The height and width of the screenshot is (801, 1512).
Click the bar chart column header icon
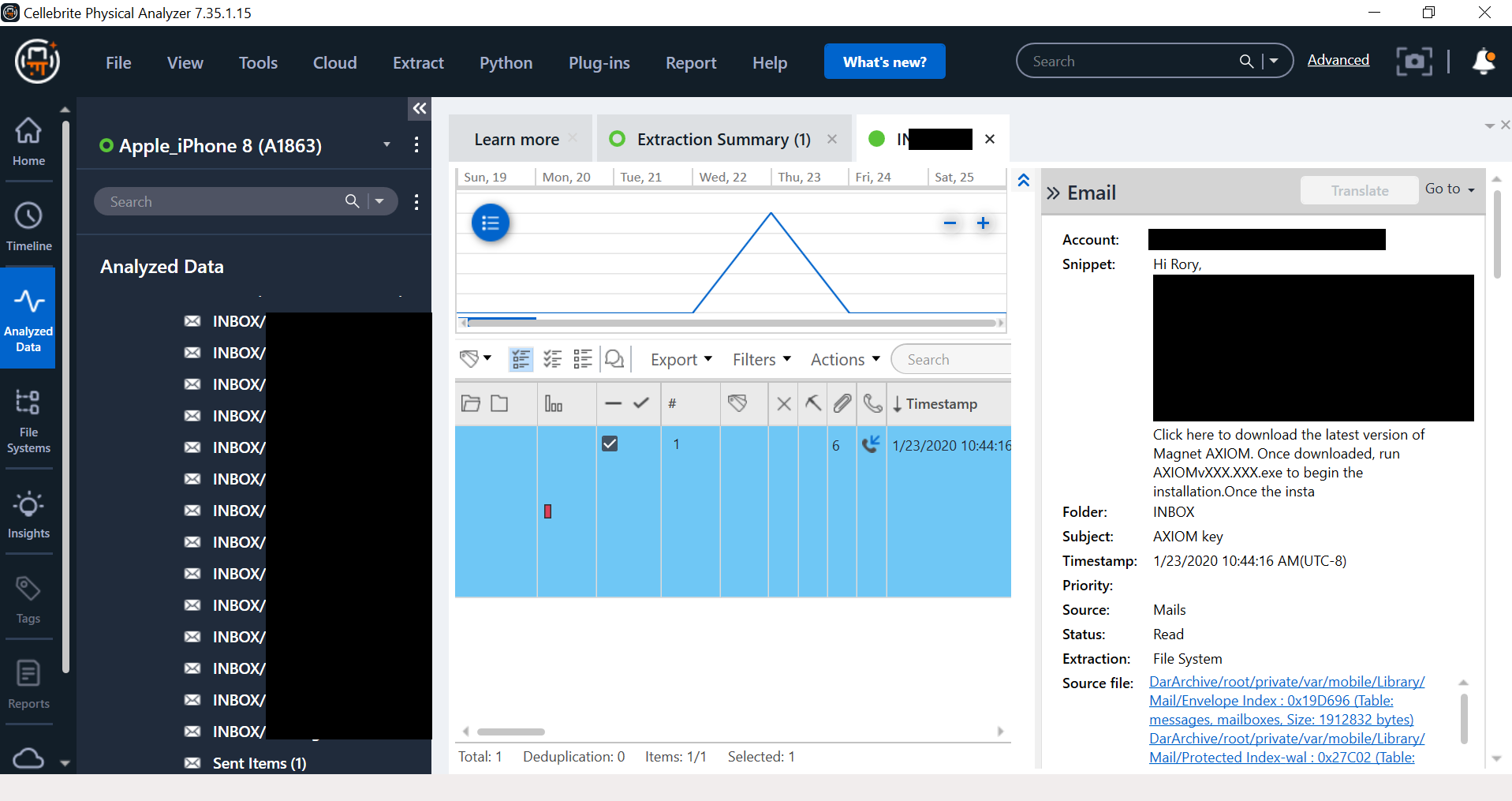tap(554, 403)
